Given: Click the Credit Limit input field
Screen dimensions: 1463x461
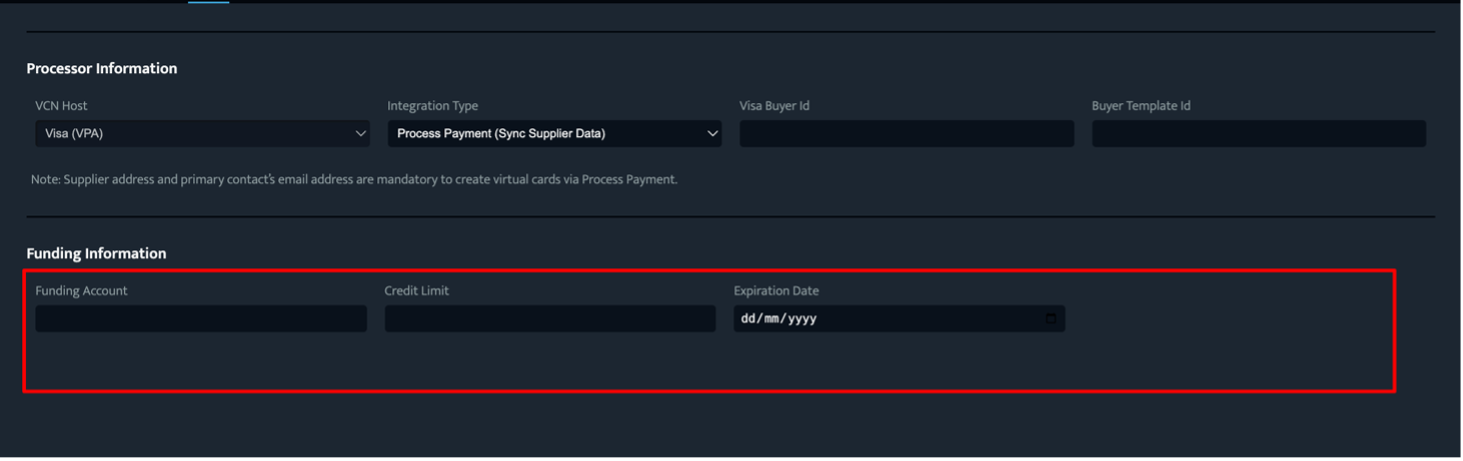Looking at the screenshot, I should [x=550, y=319].
